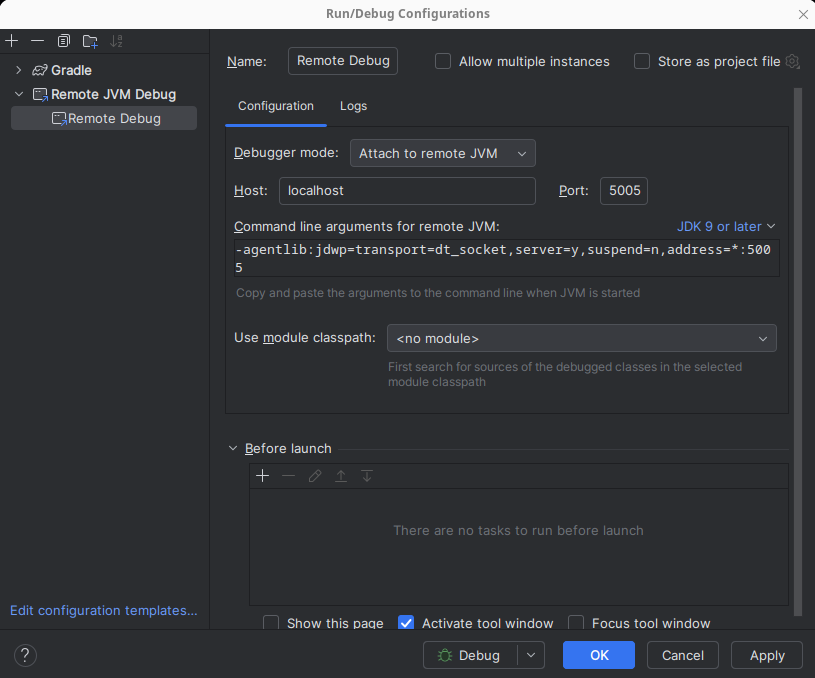Change the JDK 9 or later version selector

[726, 227]
